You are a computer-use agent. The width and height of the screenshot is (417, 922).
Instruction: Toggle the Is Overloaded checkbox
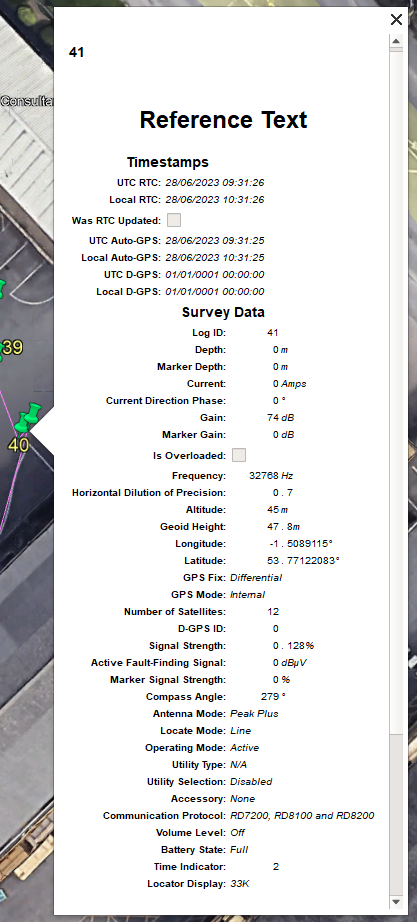tap(239, 455)
